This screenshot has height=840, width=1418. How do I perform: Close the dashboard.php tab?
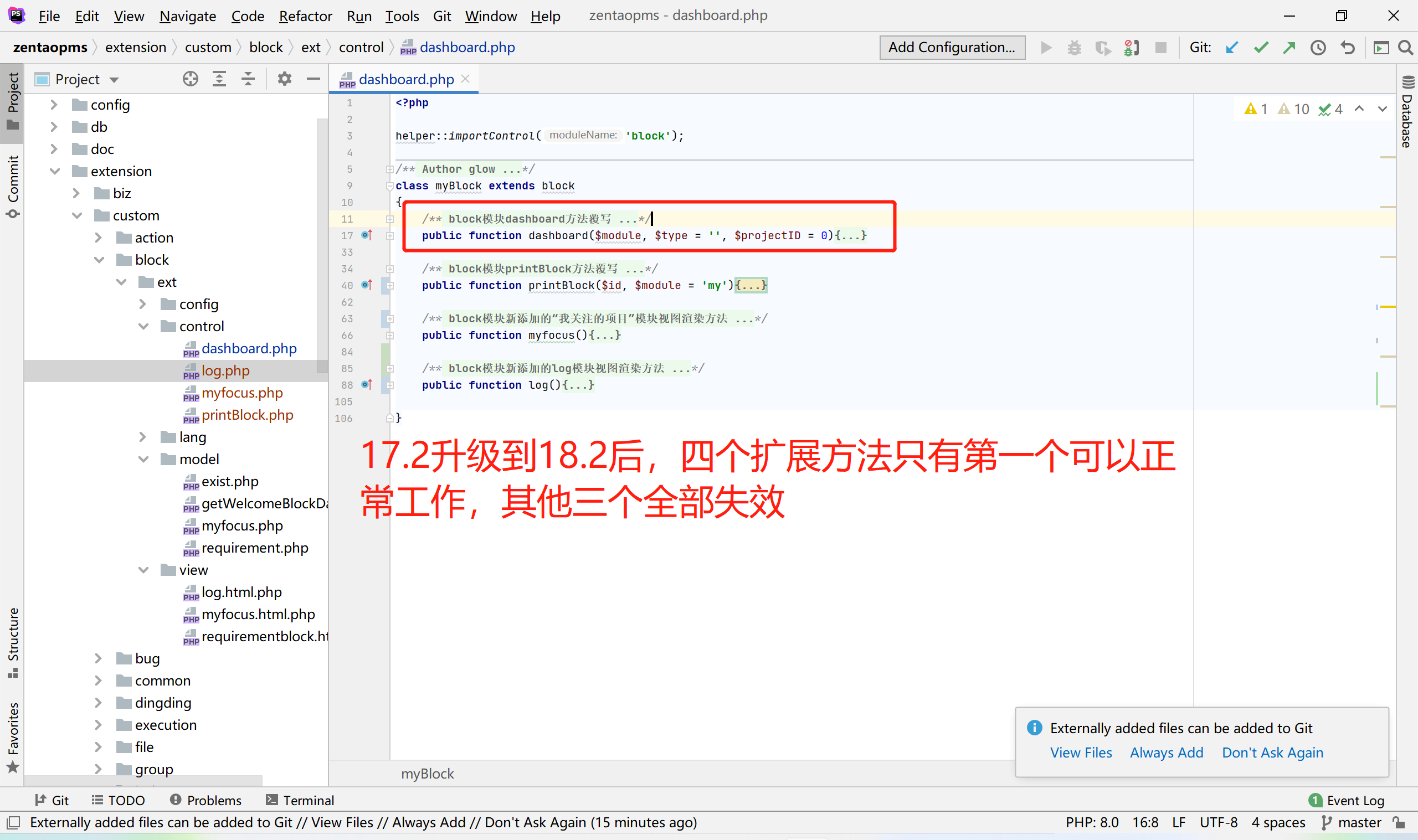pyautogui.click(x=466, y=79)
